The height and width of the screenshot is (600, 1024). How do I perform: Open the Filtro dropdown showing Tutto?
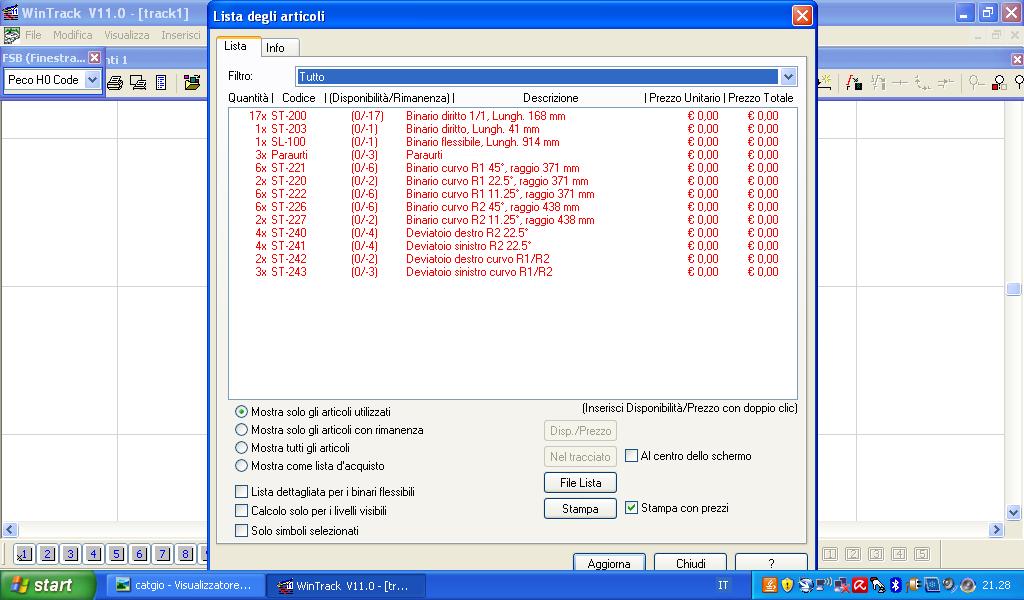pos(788,76)
